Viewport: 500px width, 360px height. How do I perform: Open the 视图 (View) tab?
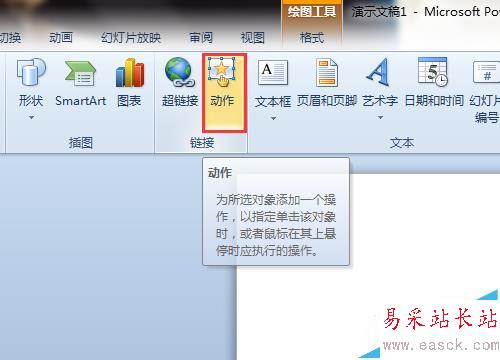[253, 37]
